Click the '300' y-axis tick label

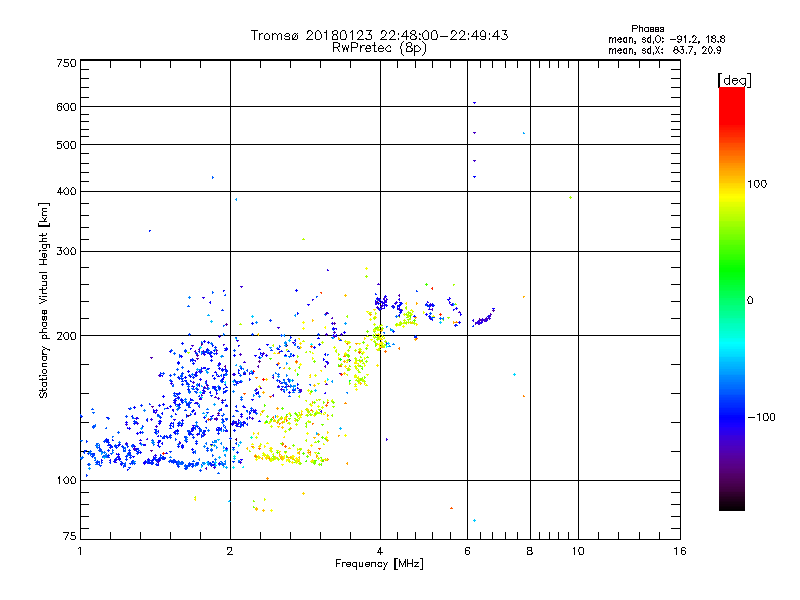pyautogui.click(x=66, y=252)
